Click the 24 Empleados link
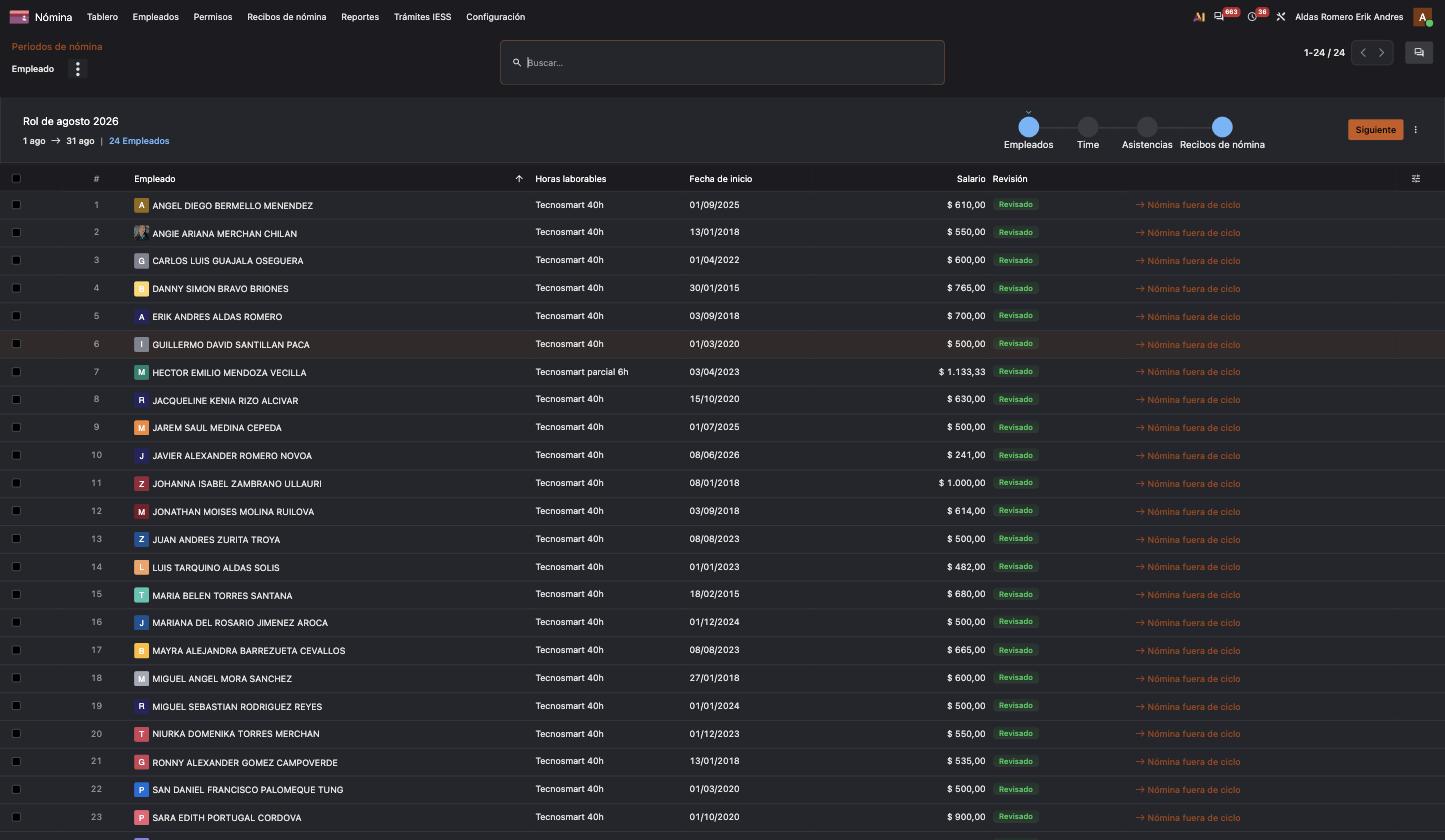The image size is (1445, 840). point(139,141)
